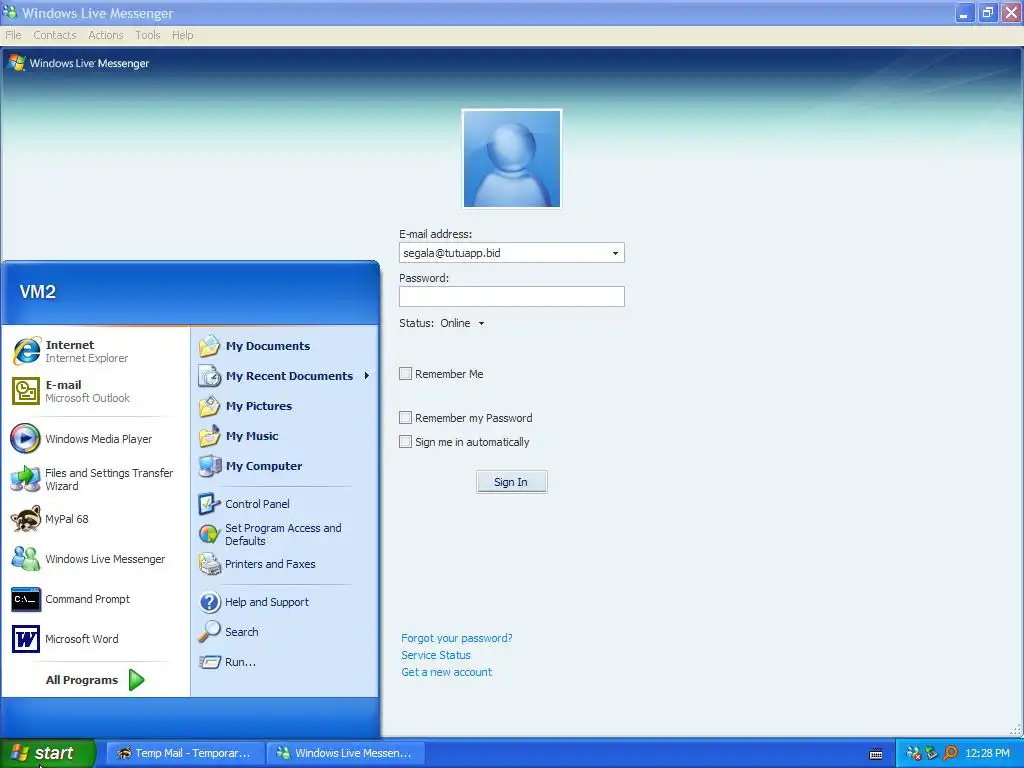Viewport: 1024px width, 768px height.
Task: Open Windows Live Messenger in Start menu
Action: (88, 559)
